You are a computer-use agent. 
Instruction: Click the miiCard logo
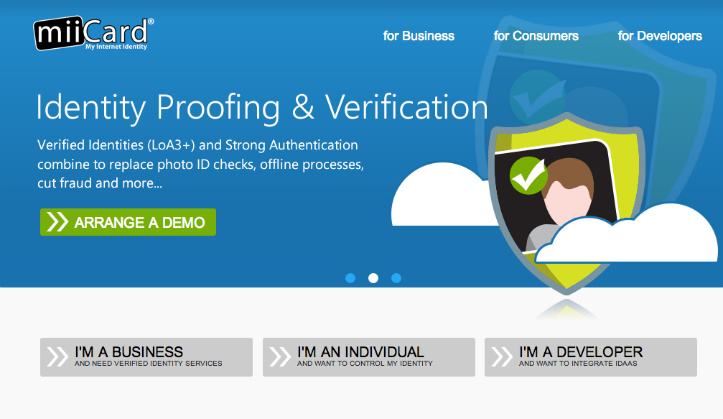(94, 34)
